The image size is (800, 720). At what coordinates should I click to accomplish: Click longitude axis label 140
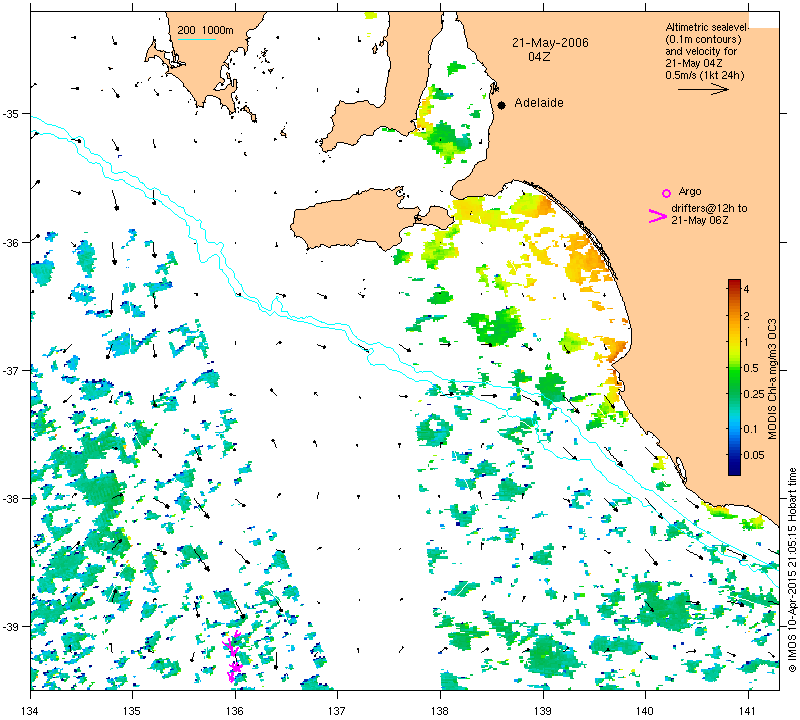point(645,710)
